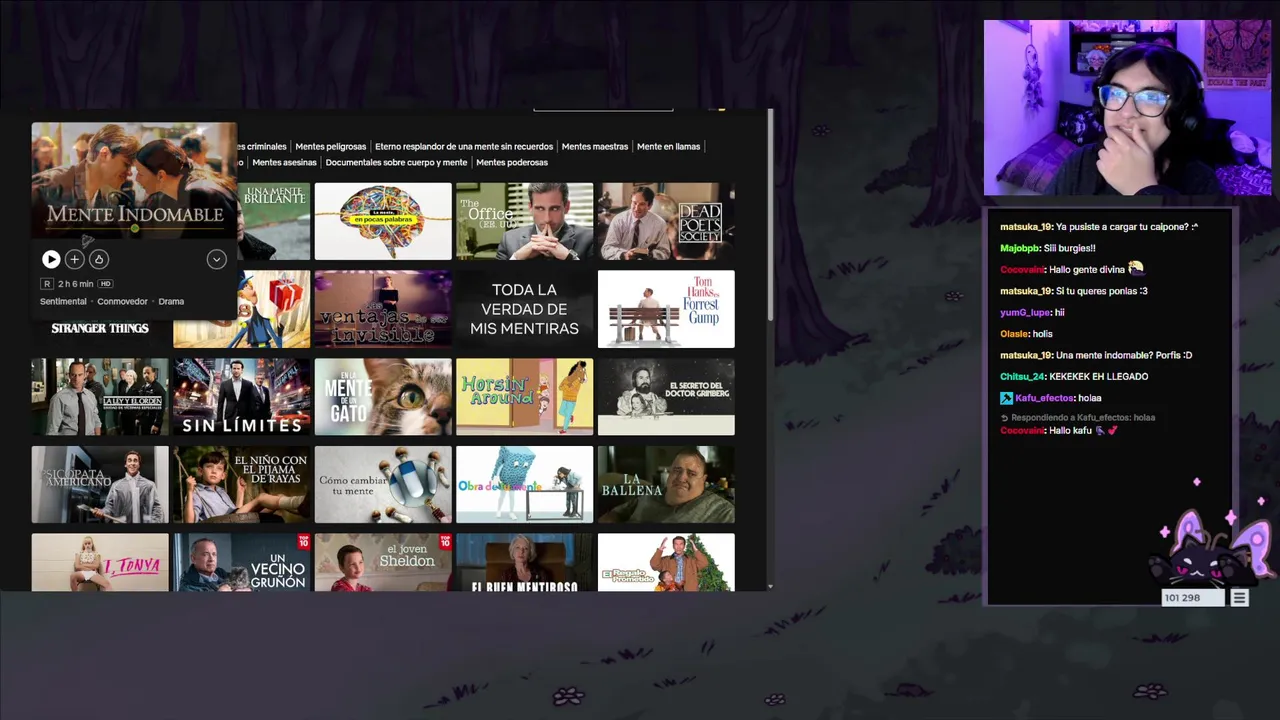The image size is (1280, 720).
Task: Open the Mentes maestras category
Action: (x=595, y=146)
